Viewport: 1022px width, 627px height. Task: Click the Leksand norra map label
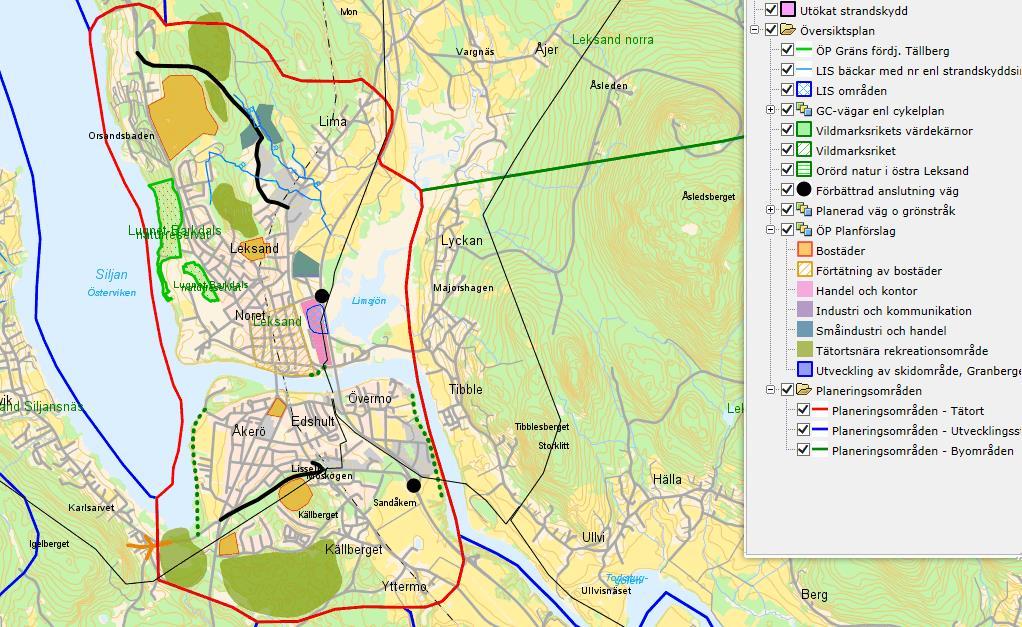point(613,39)
